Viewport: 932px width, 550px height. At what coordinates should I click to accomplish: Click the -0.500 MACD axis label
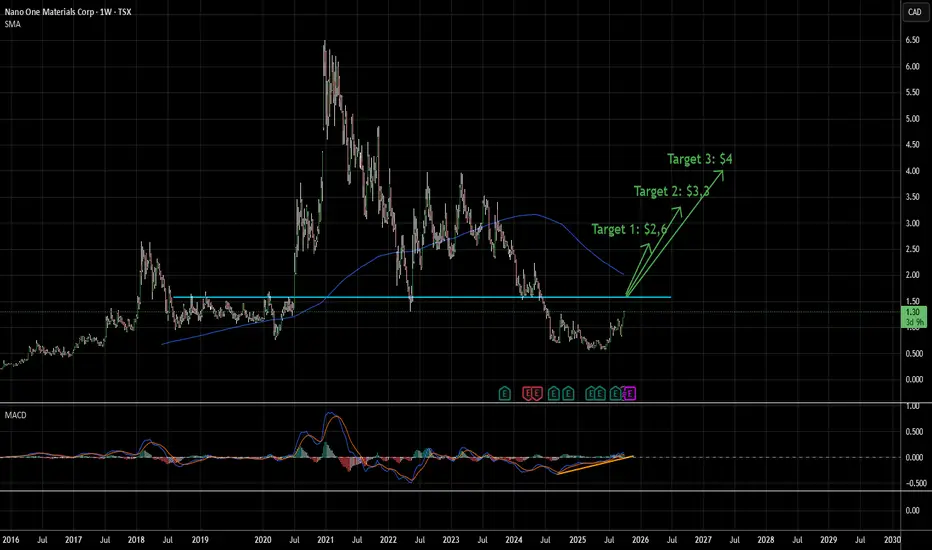pos(914,483)
